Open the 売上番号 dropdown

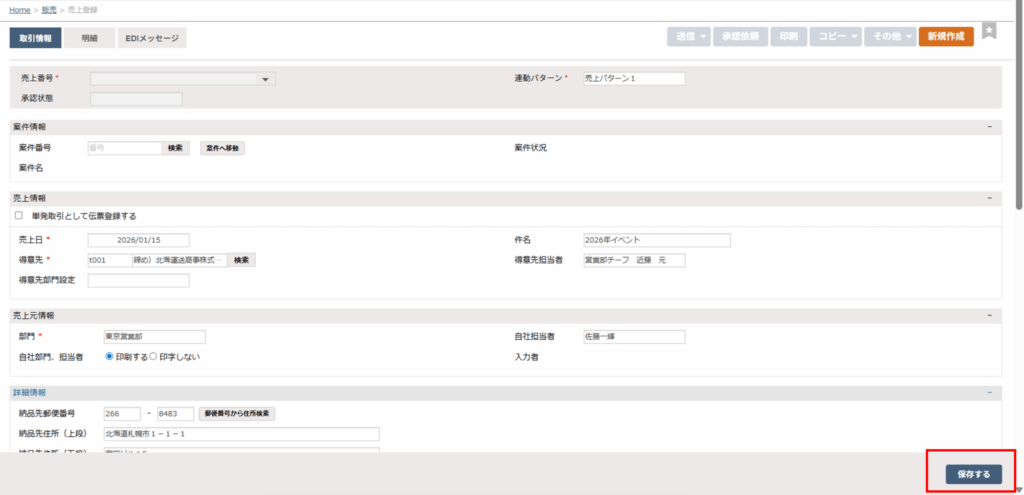coord(182,79)
